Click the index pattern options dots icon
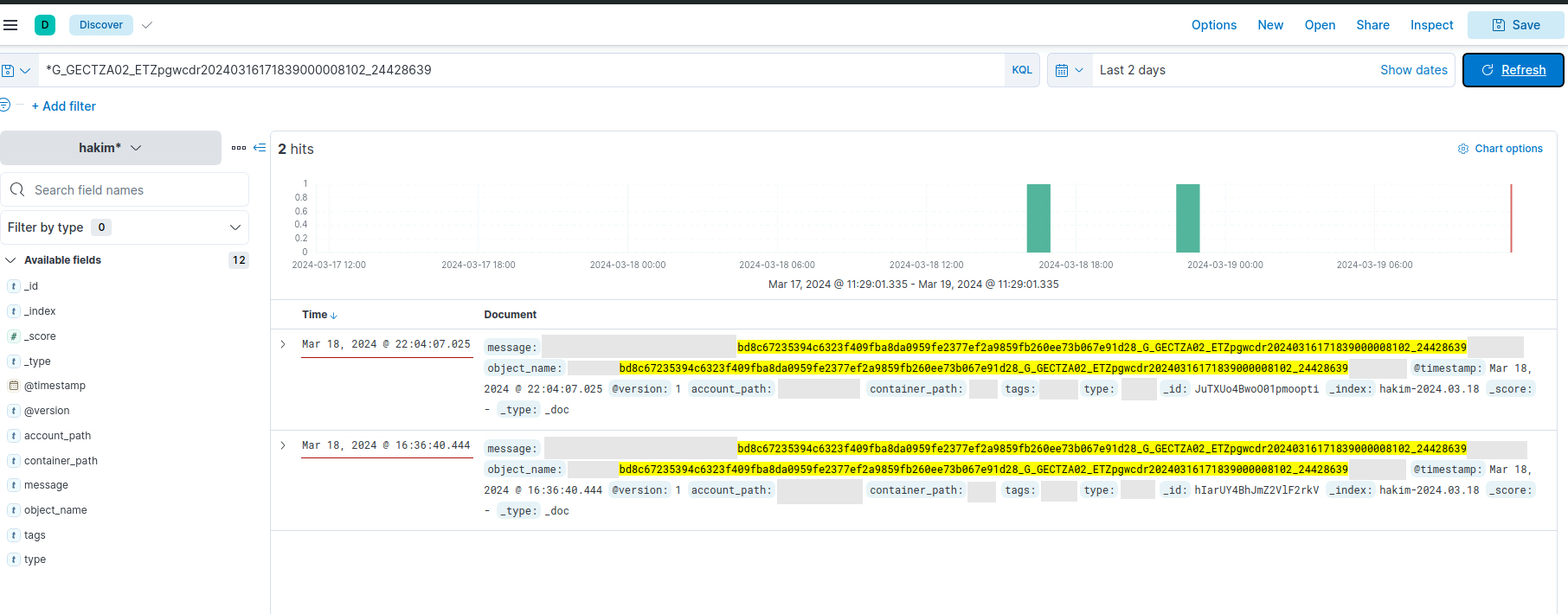1568x614 pixels. [x=239, y=148]
